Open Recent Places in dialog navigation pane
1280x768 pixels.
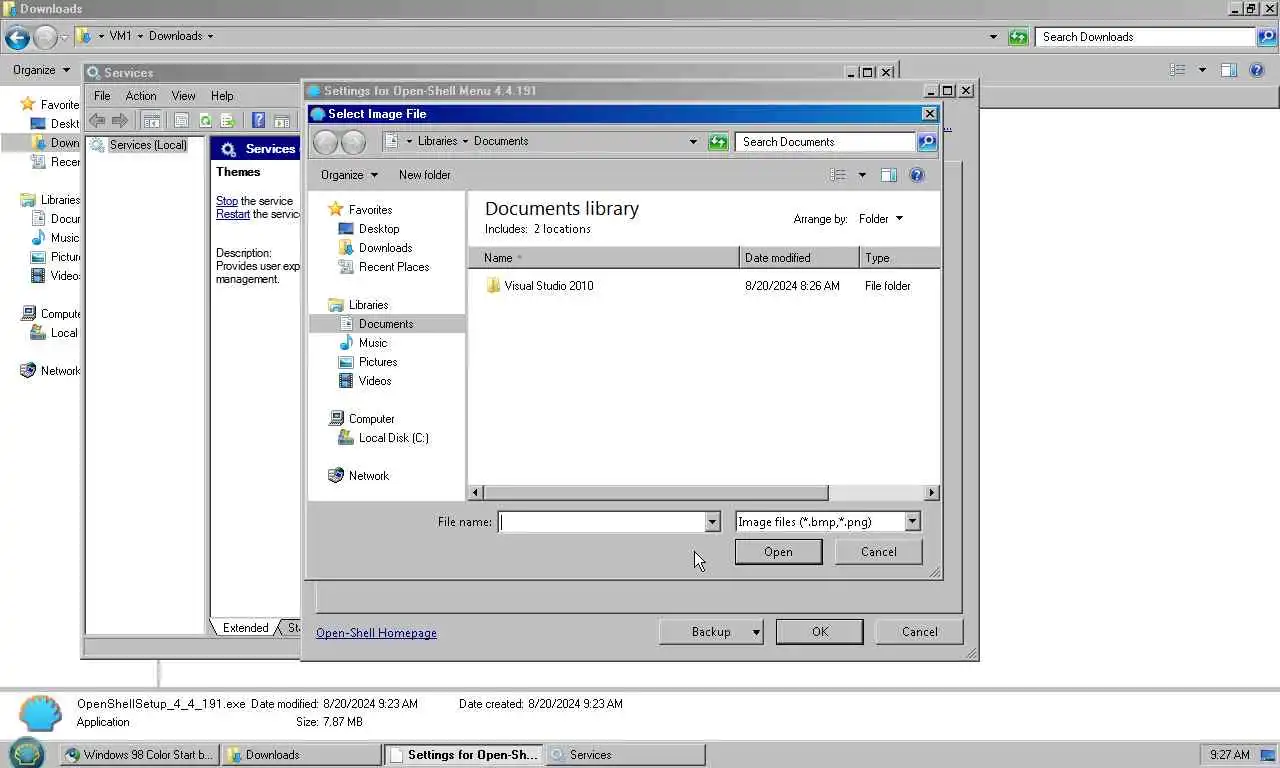pos(393,267)
